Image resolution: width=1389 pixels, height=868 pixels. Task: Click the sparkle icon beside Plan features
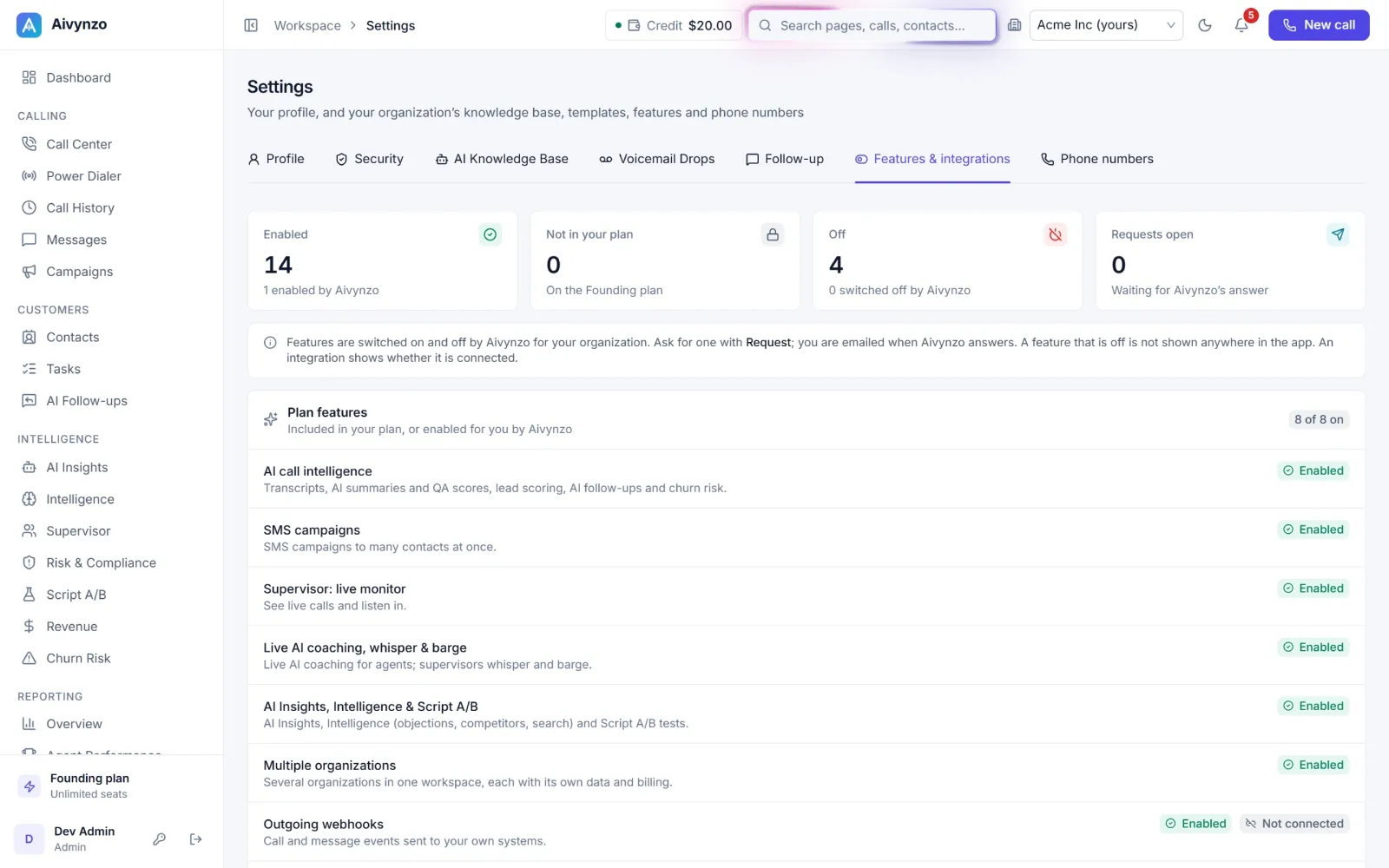point(271,420)
